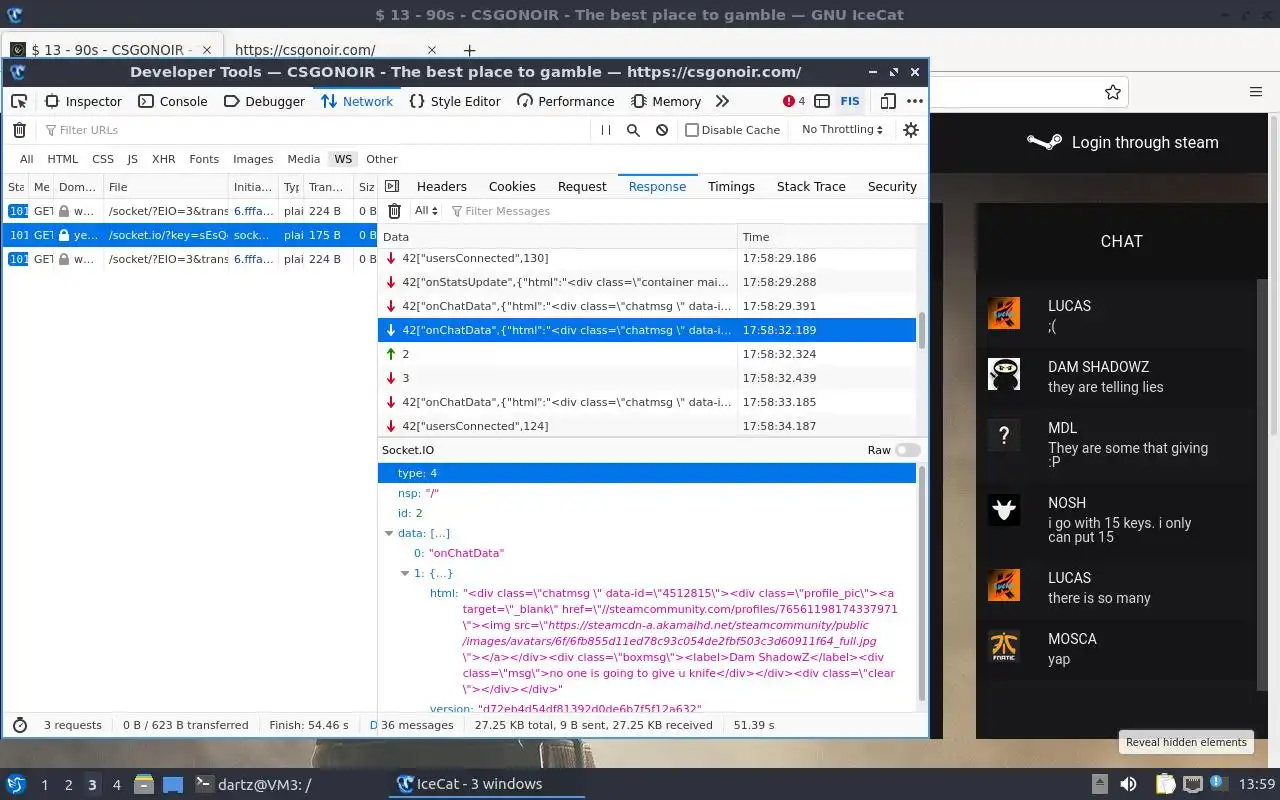Viewport: 1280px width, 800px height.
Task: Filter requests by CSS type
Action: pyautogui.click(x=103, y=159)
